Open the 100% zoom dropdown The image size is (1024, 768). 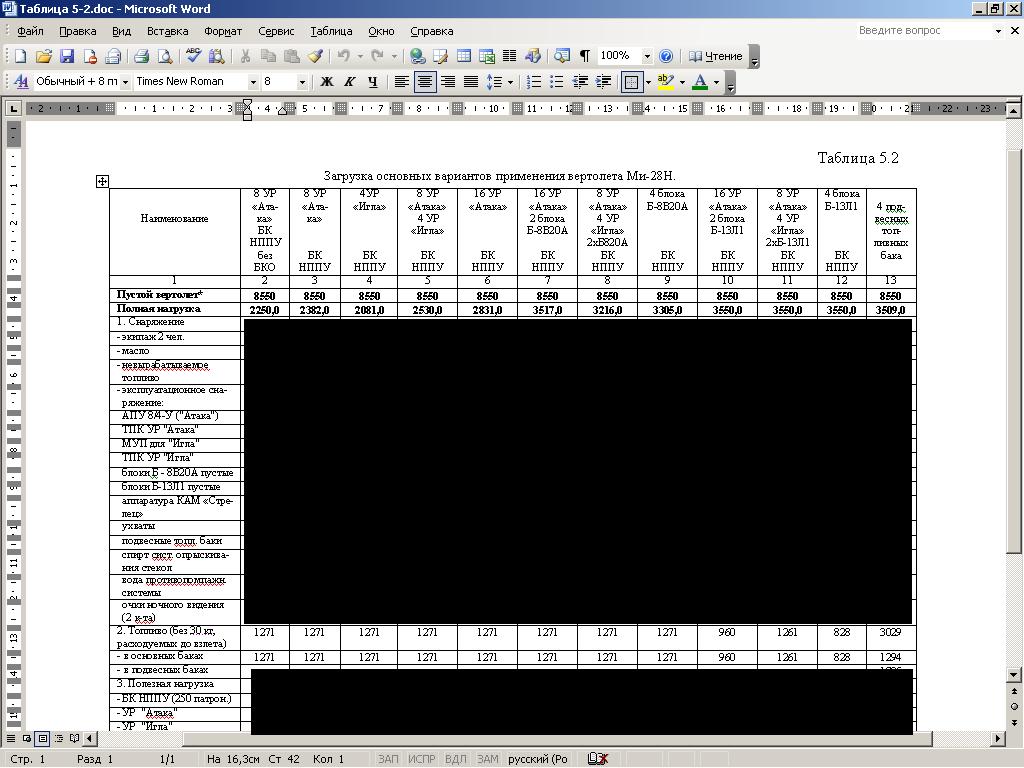647,56
